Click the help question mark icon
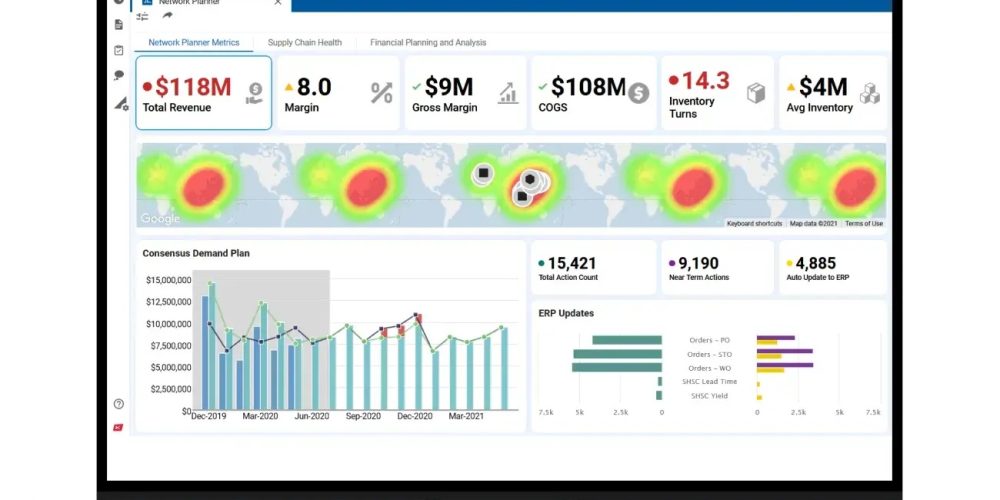Screen dimensions: 1000x500 point(119,404)
